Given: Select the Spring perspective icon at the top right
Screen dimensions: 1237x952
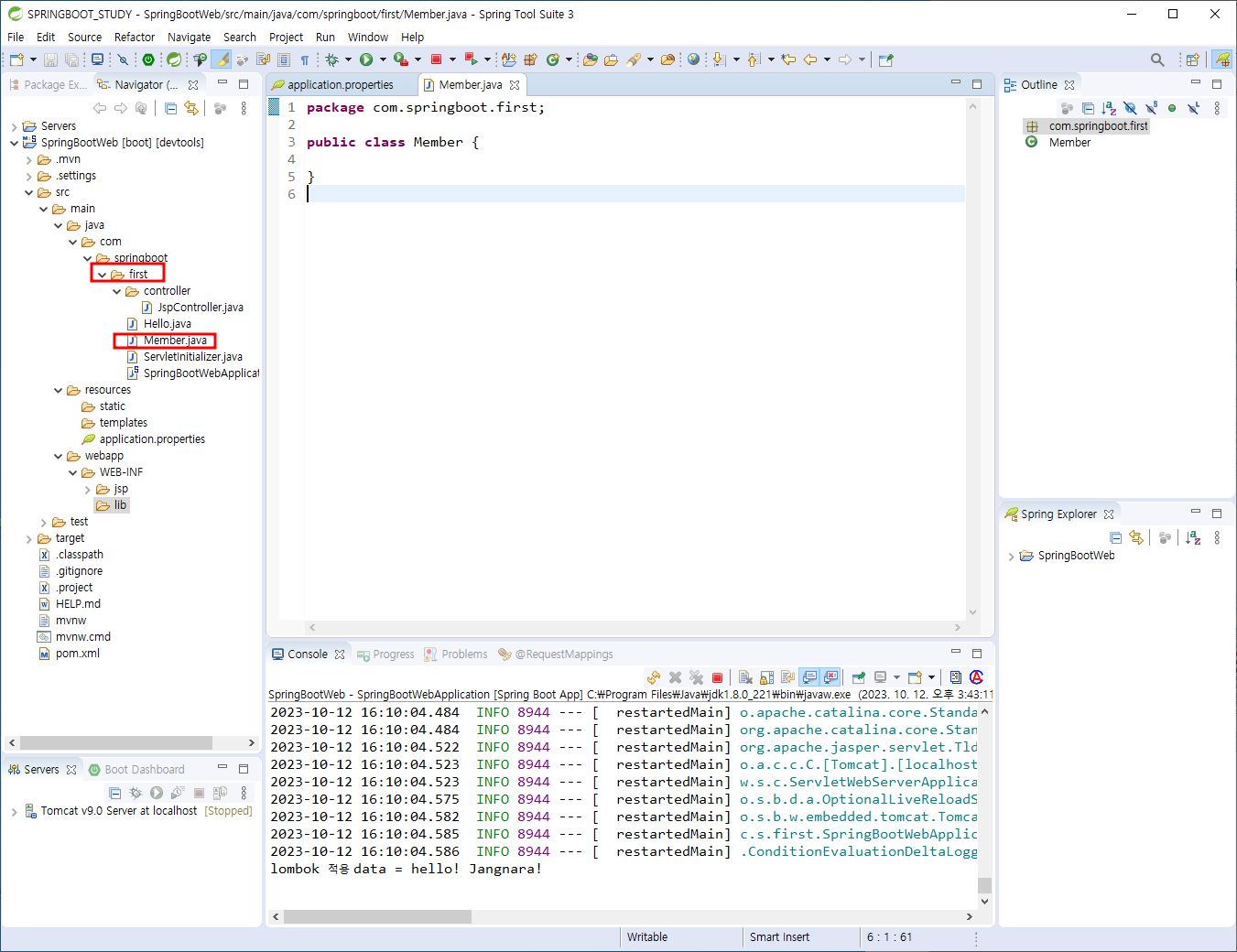Looking at the screenshot, I should (x=1222, y=59).
